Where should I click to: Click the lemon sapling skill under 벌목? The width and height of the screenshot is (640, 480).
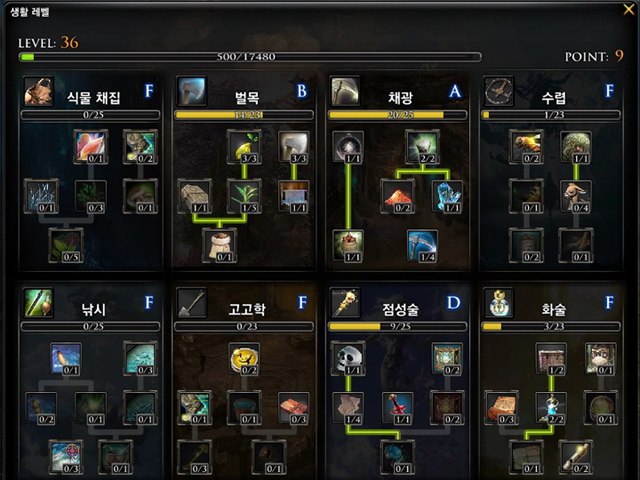click(244, 147)
